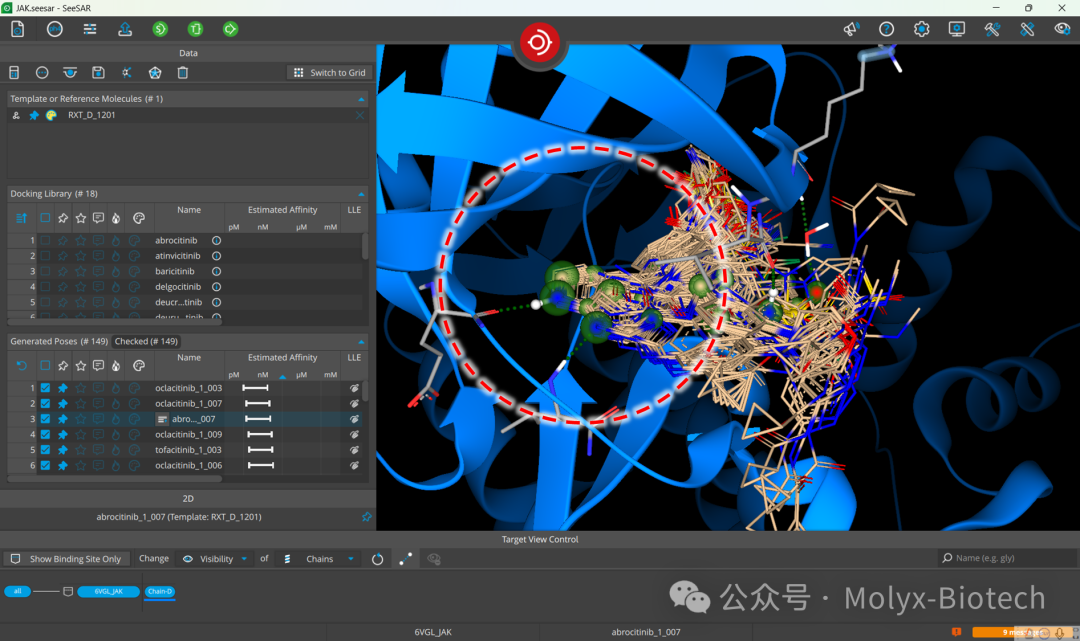Collapse Template or Reference Molecules section

361,99
